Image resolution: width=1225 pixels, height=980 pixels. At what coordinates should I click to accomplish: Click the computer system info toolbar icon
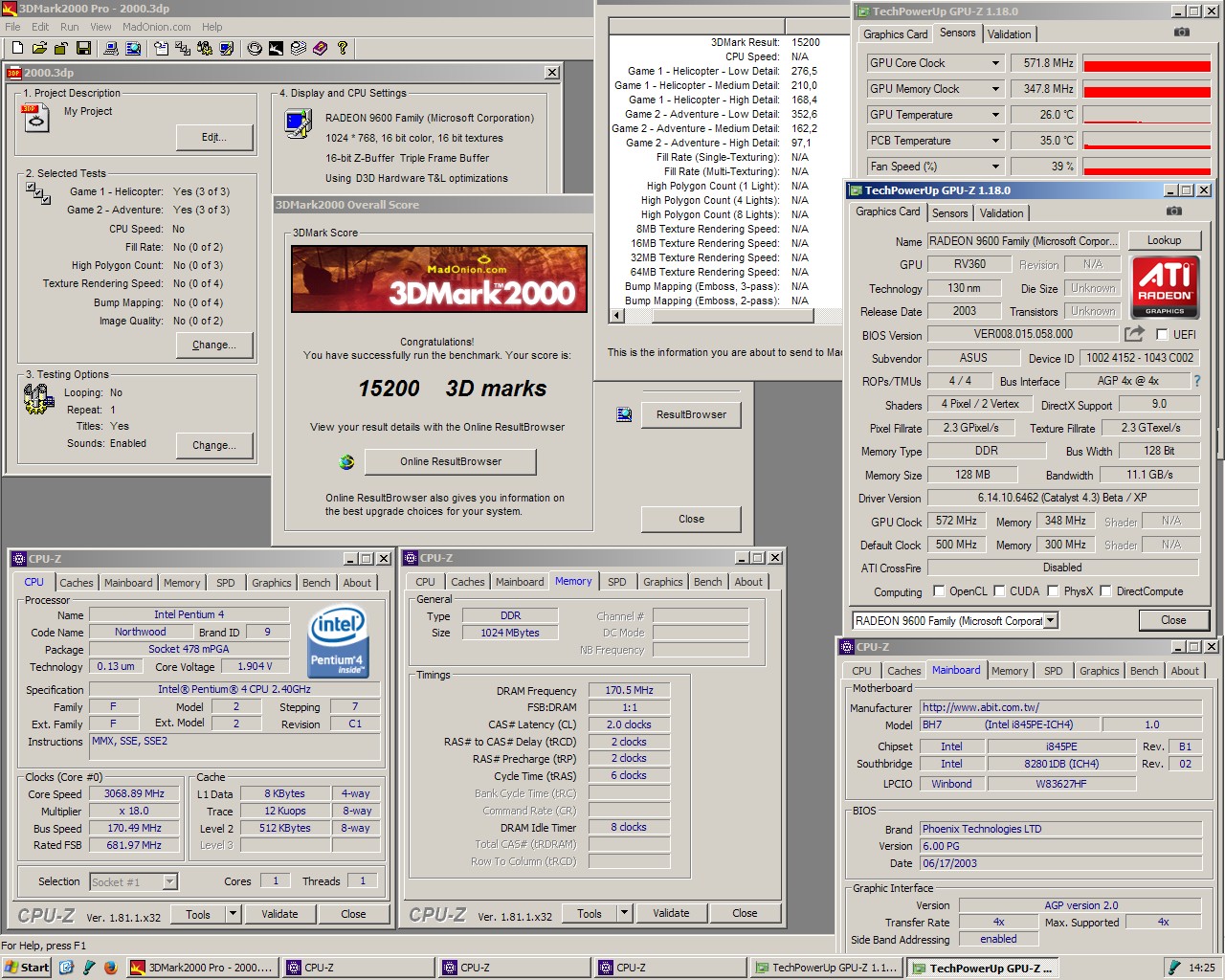[111, 48]
